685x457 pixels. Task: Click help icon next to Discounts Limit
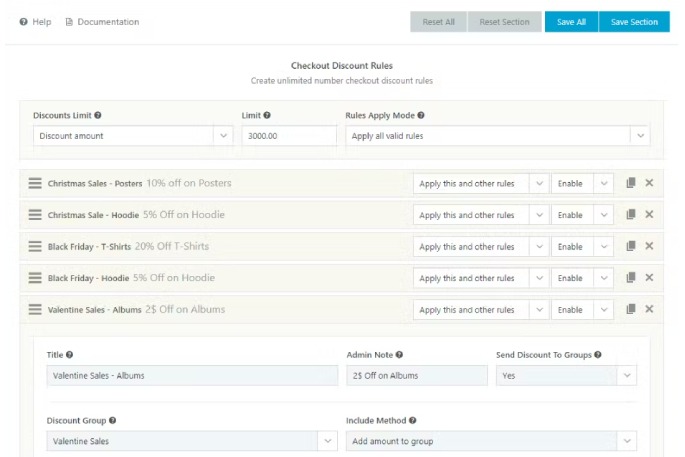[97, 116]
